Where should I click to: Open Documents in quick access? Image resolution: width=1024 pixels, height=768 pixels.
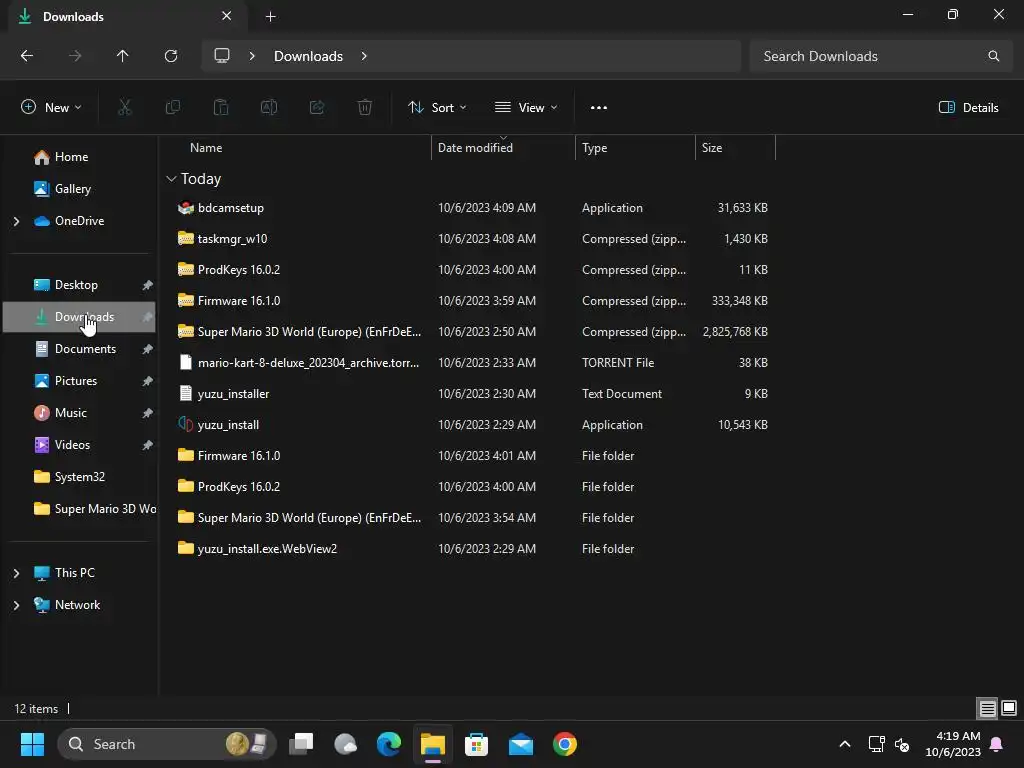coord(85,349)
